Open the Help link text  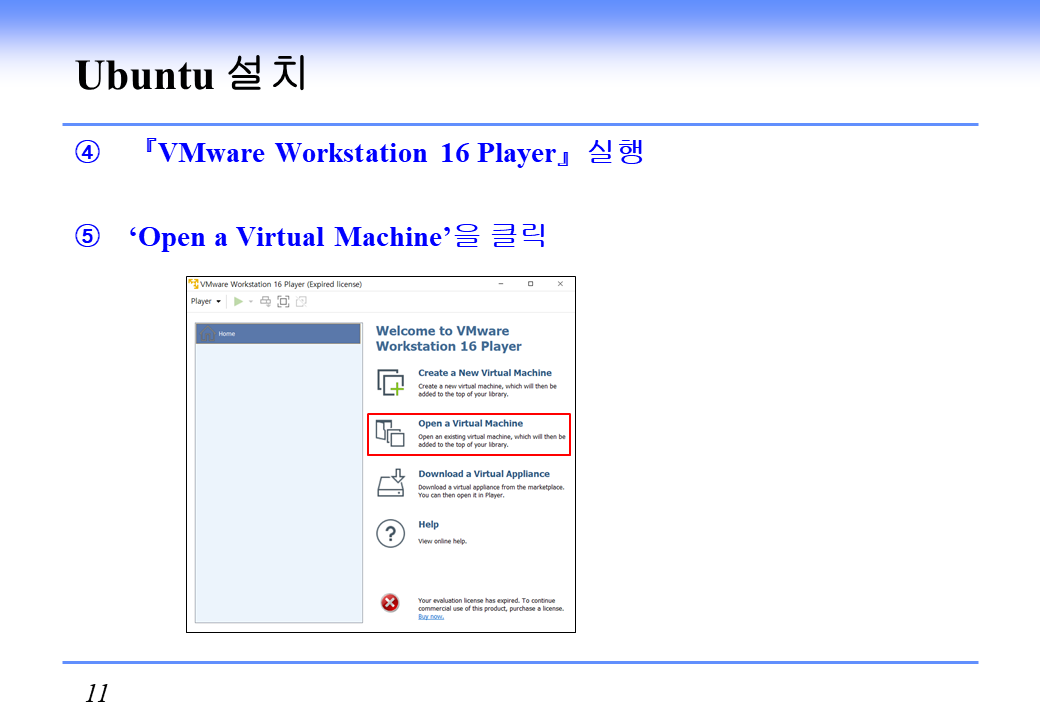pyautogui.click(x=428, y=524)
